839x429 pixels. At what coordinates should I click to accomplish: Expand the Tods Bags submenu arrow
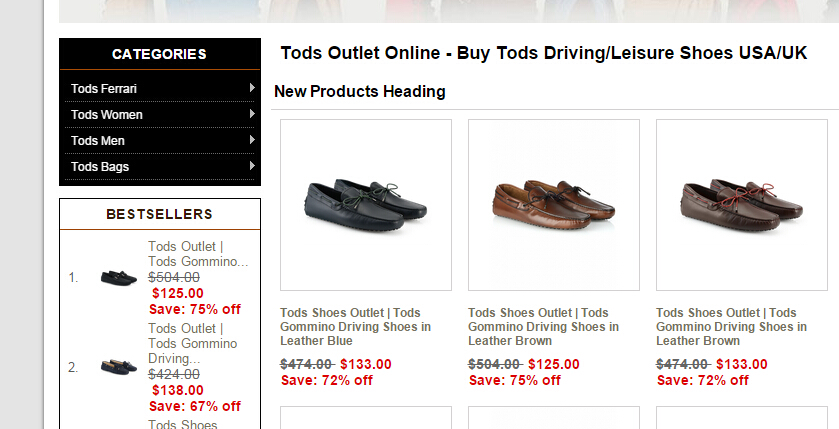[x=252, y=166]
